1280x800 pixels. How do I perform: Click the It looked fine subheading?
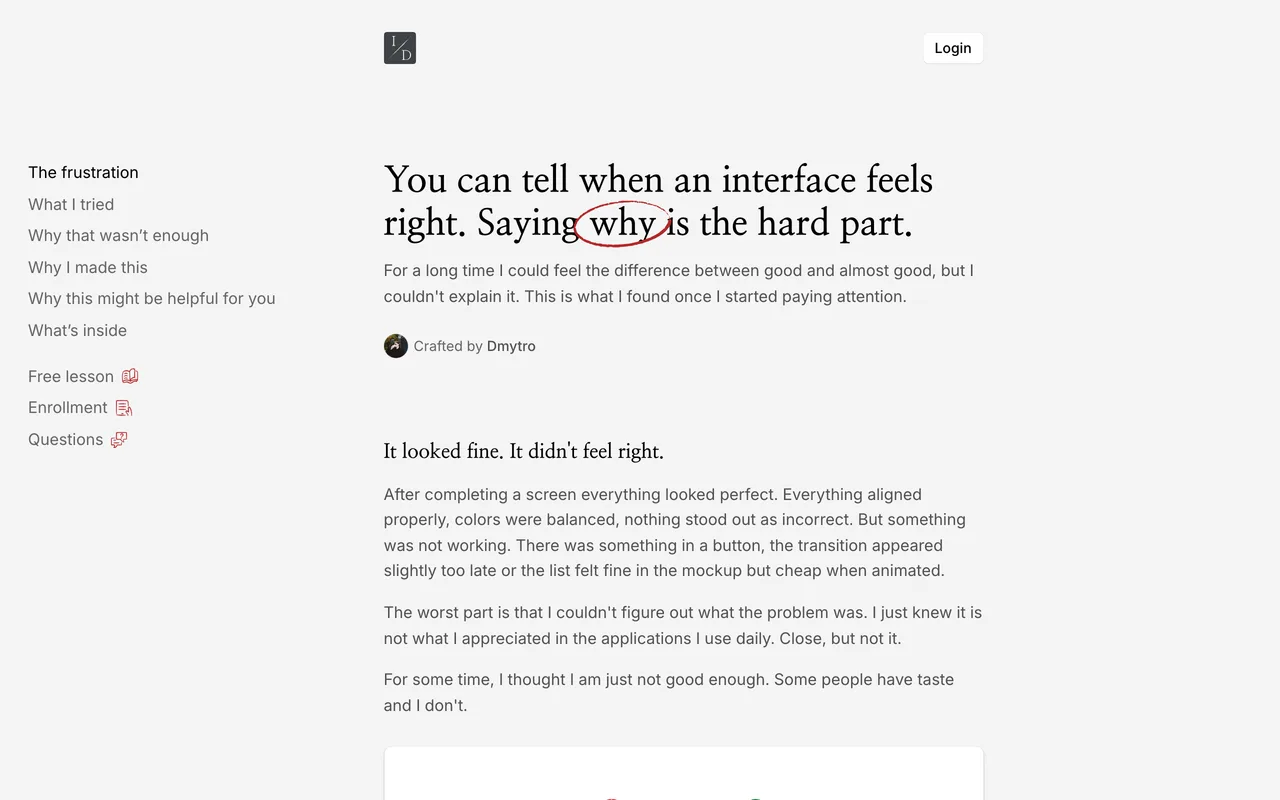coord(524,451)
